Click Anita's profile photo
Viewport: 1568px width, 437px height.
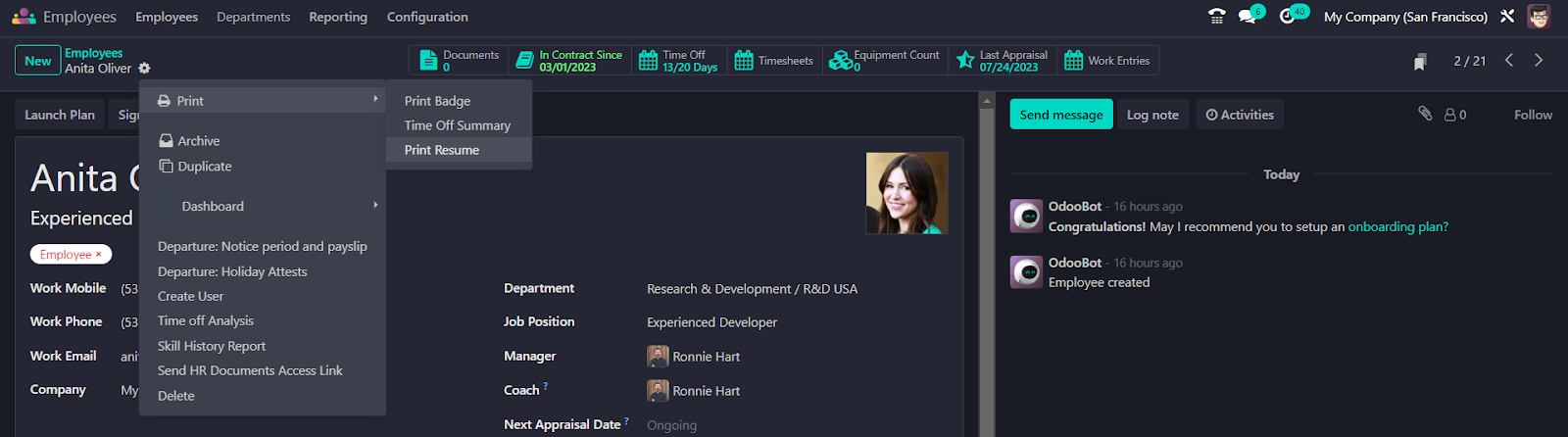pyautogui.click(x=906, y=193)
